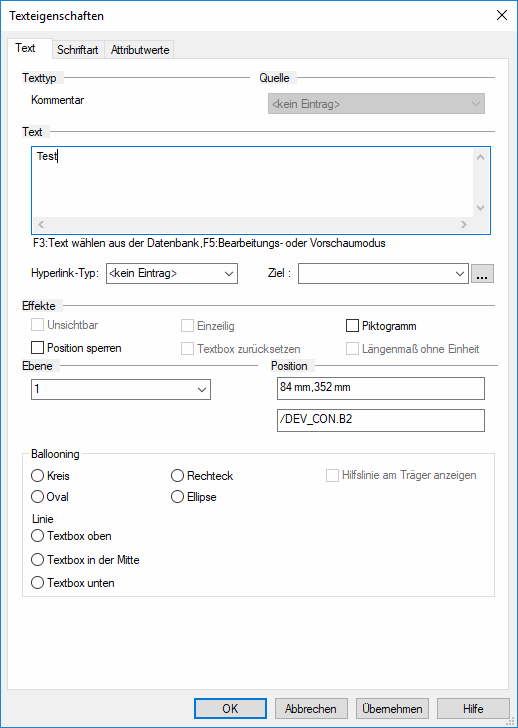Open the Ebene dropdown
The image size is (518, 728).
point(121,389)
